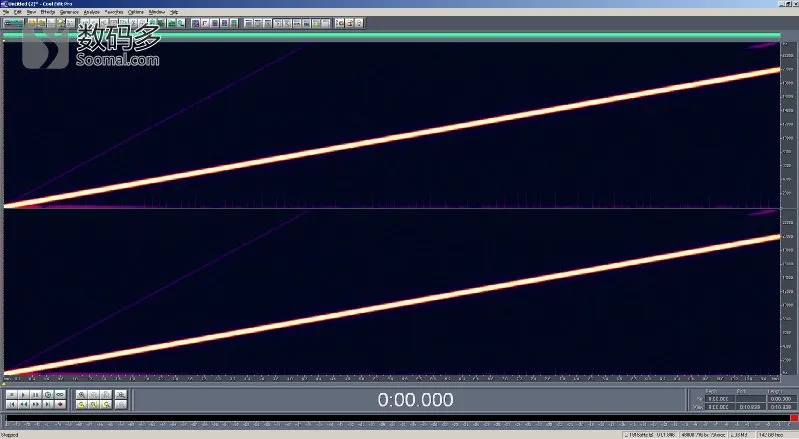
Task: Start playback with the Play button
Action: 23,395
